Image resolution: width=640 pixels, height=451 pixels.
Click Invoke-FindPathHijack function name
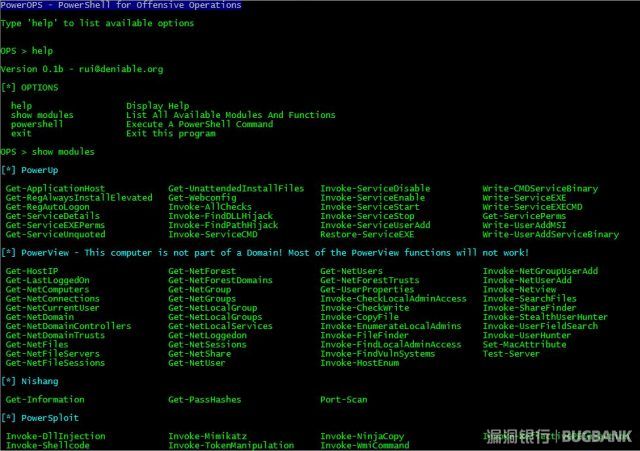pos(223,225)
